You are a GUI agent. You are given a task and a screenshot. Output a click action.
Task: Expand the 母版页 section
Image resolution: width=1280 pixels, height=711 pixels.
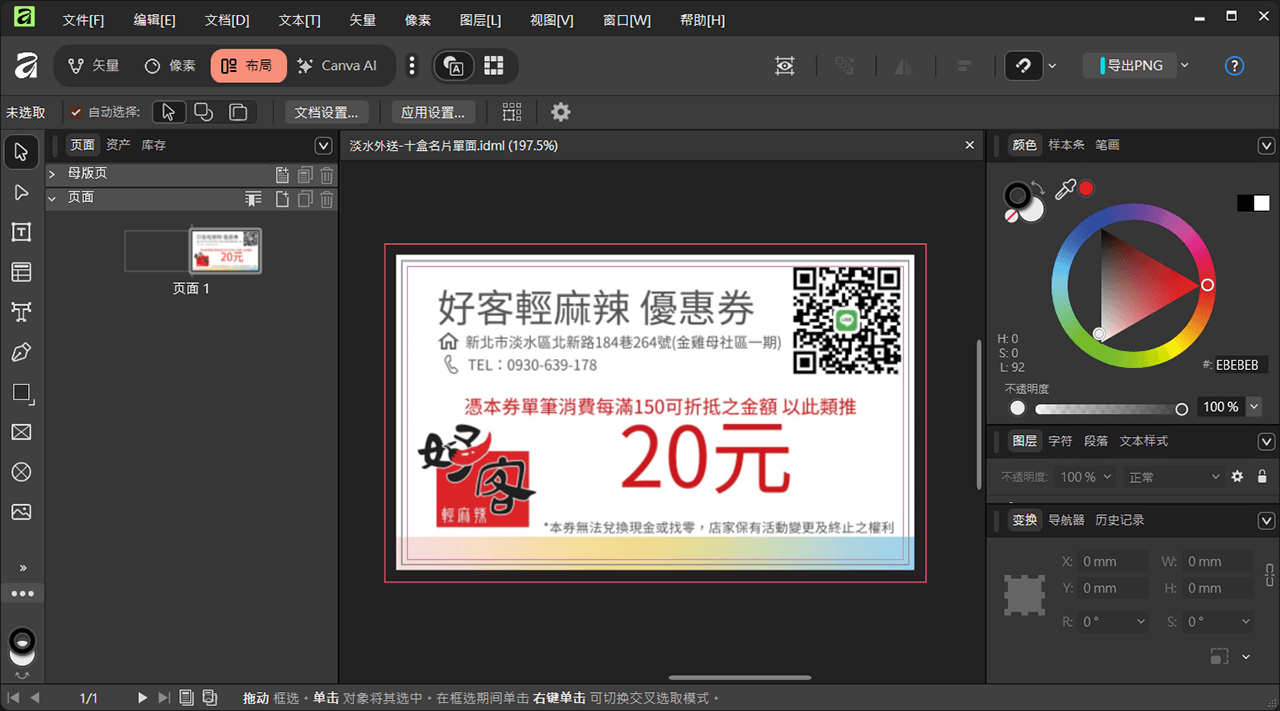pos(52,174)
